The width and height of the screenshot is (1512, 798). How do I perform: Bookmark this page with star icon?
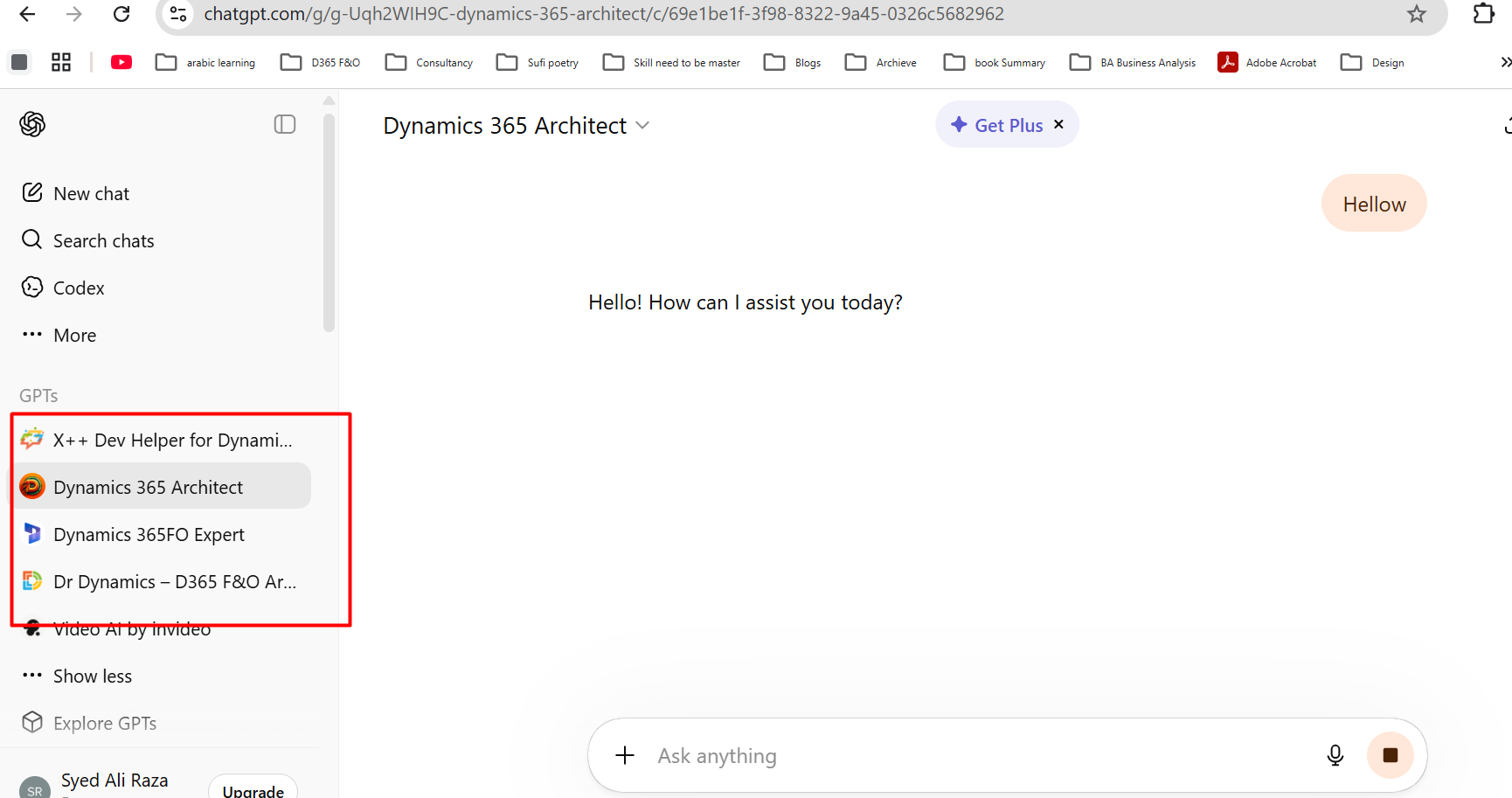pos(1416,14)
